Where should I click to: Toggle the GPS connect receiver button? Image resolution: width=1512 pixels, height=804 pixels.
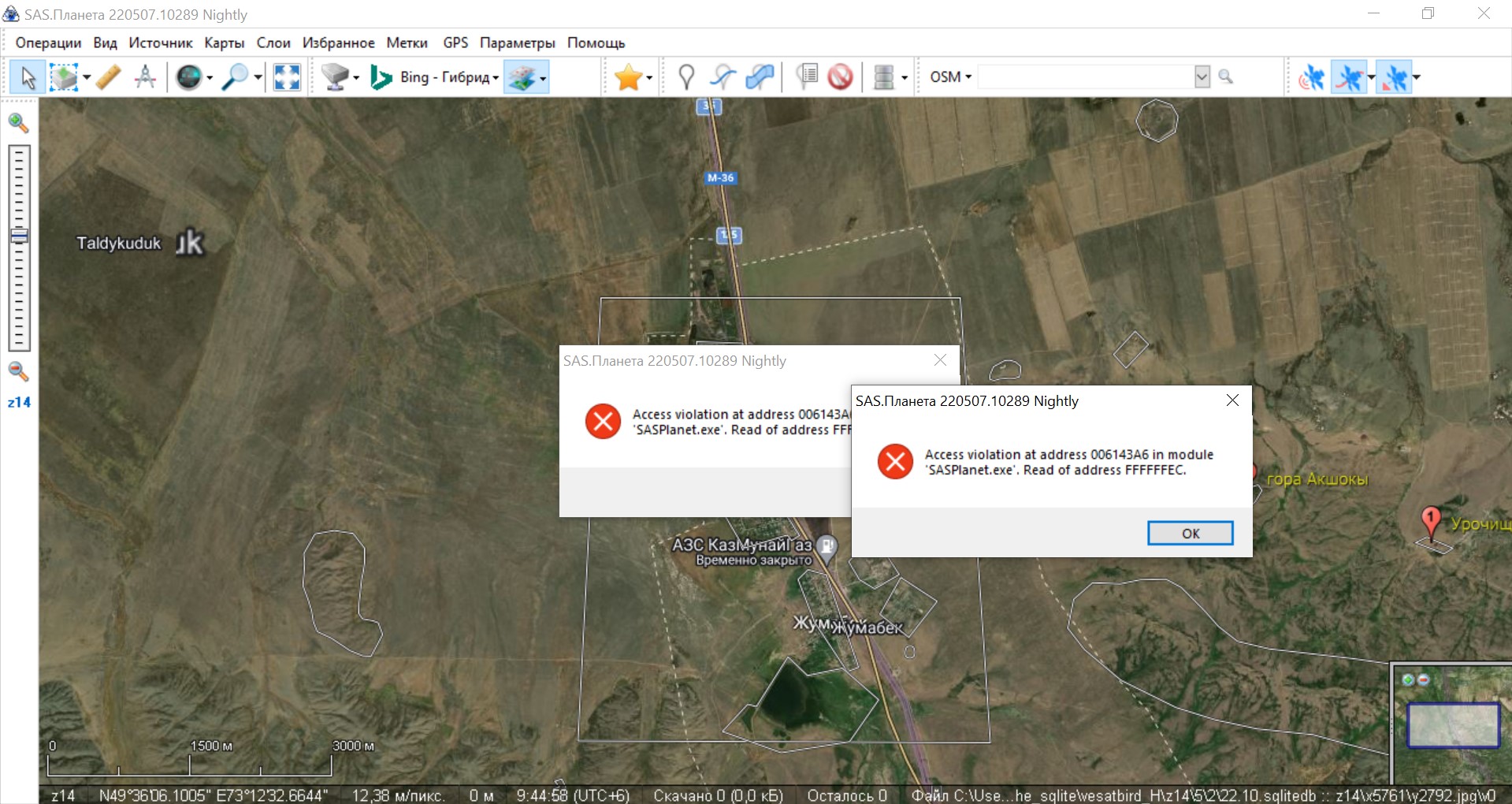[1311, 77]
